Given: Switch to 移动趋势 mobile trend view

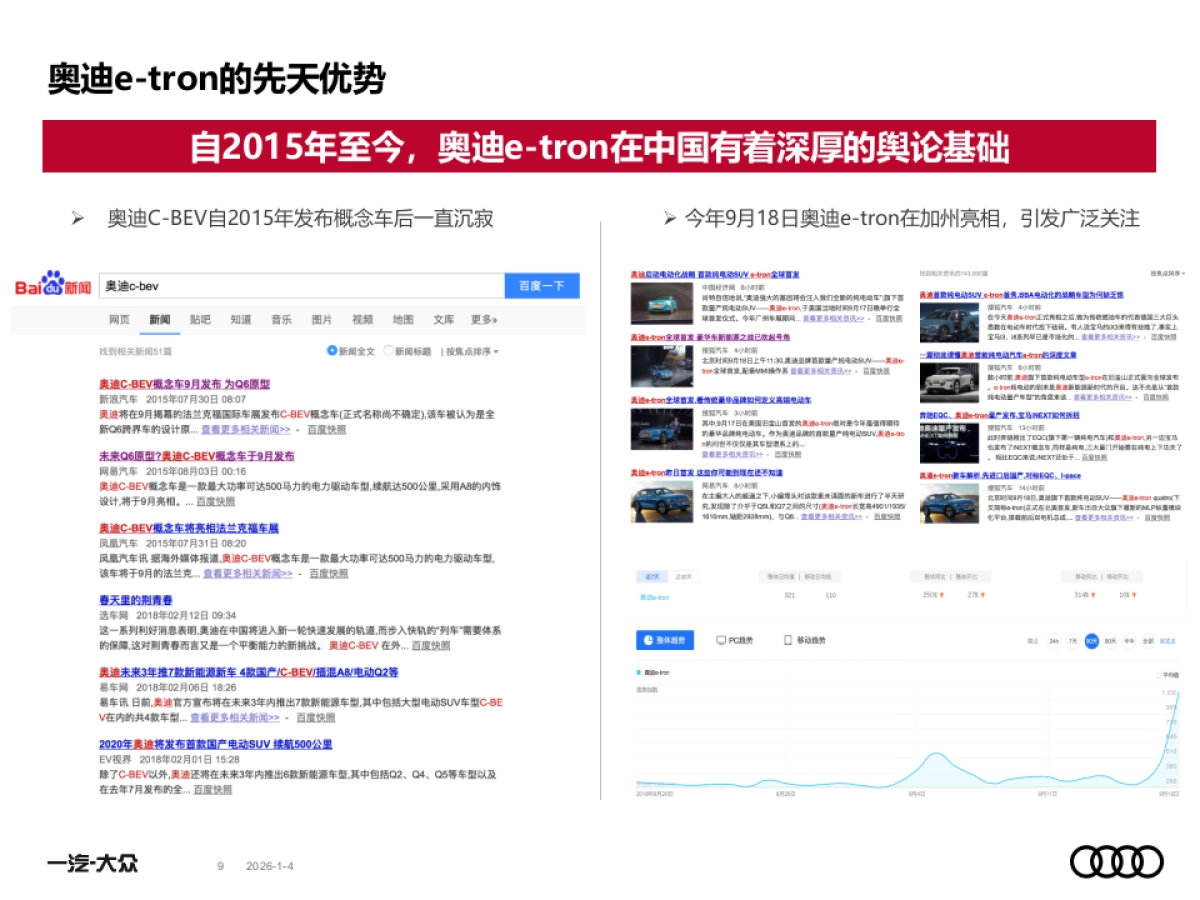Looking at the screenshot, I should (x=806, y=641).
